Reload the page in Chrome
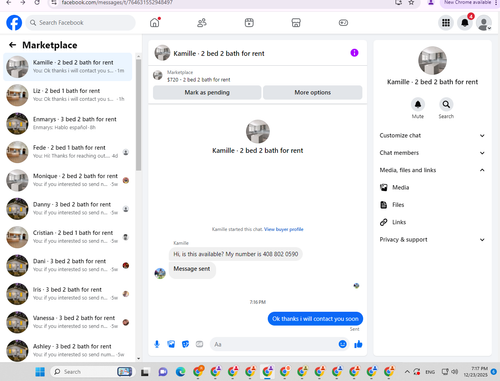The height and width of the screenshot is (381, 500). pos(37,2)
